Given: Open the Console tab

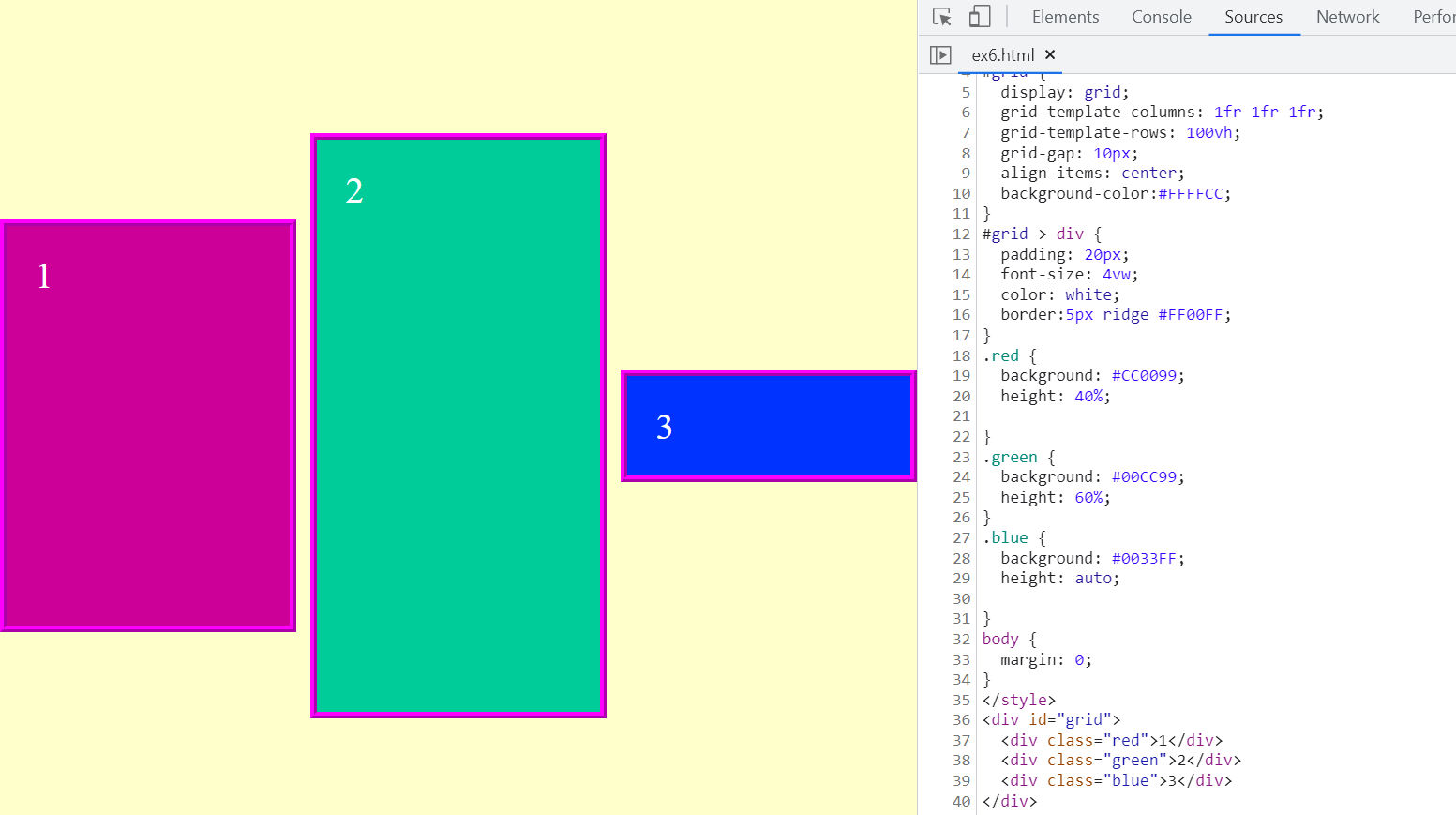Looking at the screenshot, I should tap(1161, 17).
